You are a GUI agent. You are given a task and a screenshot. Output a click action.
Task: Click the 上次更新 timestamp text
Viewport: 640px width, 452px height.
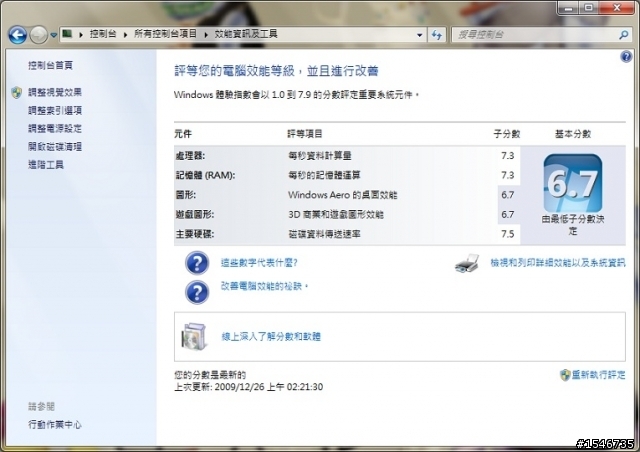coord(249,387)
